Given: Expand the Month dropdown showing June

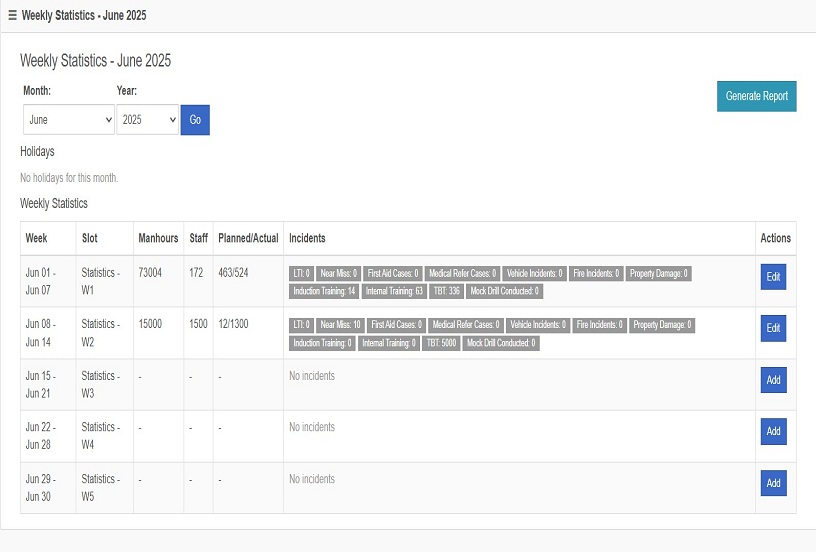Looking at the screenshot, I should click(x=68, y=120).
